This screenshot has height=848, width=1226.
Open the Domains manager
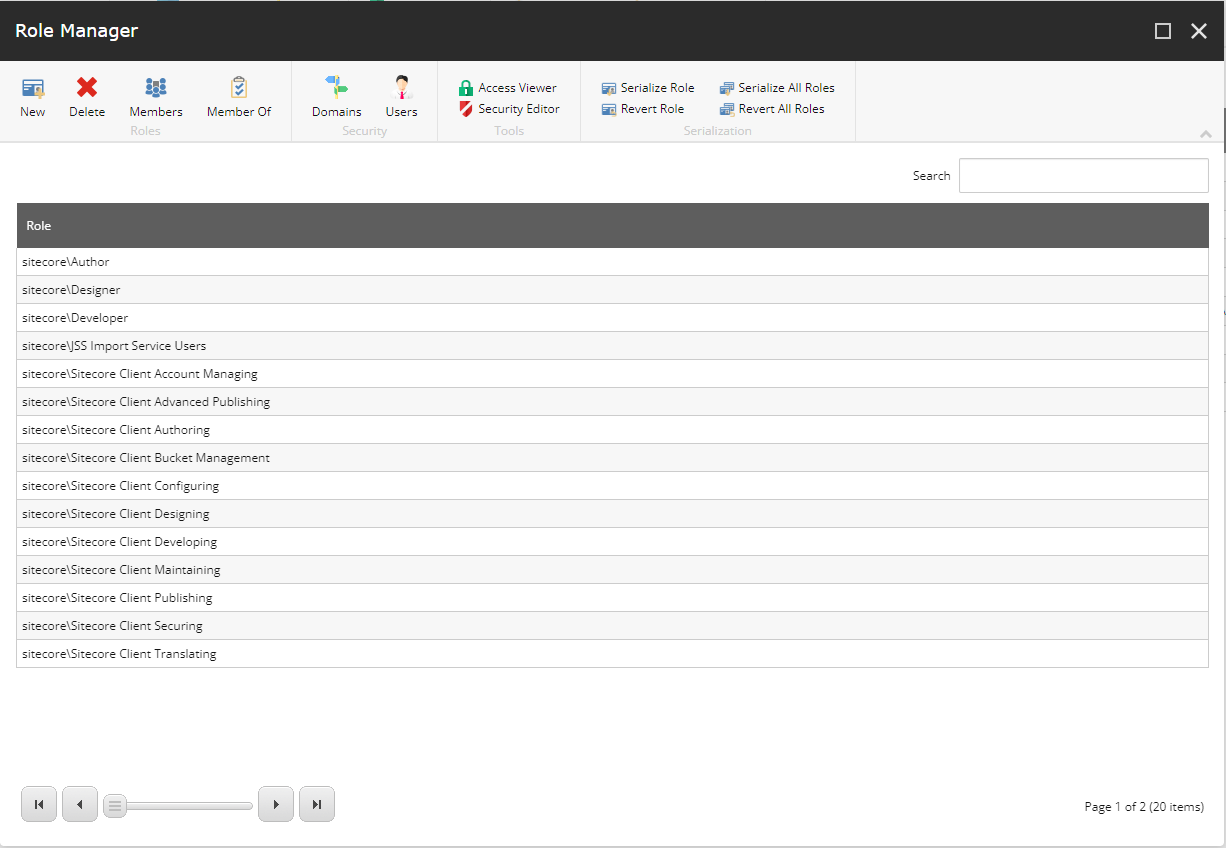click(337, 97)
